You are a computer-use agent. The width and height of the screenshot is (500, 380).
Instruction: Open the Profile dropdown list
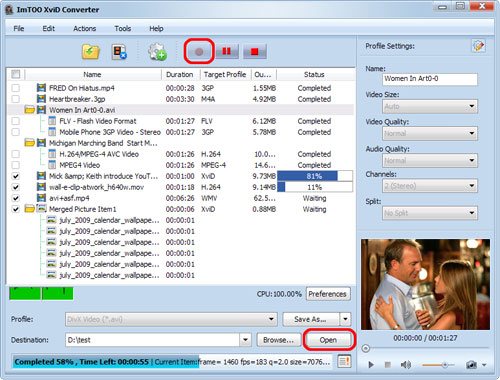171,319
